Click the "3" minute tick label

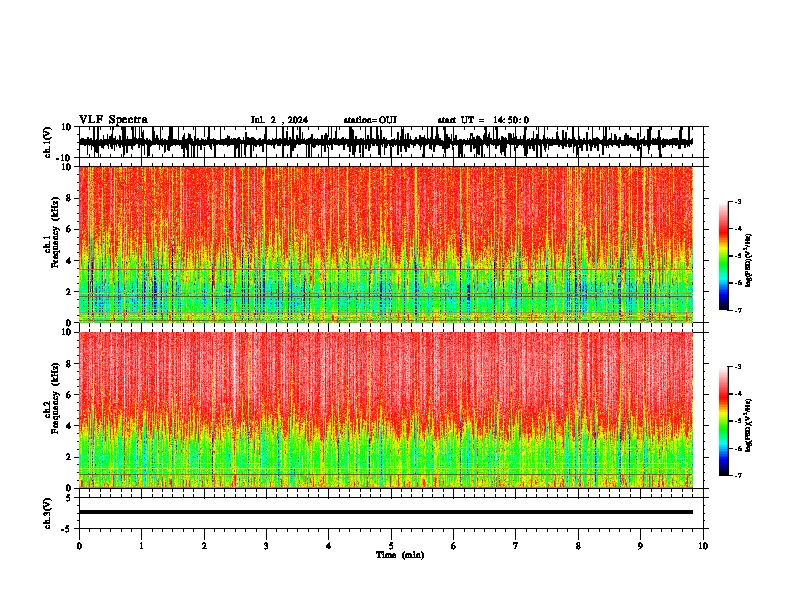coord(266,546)
